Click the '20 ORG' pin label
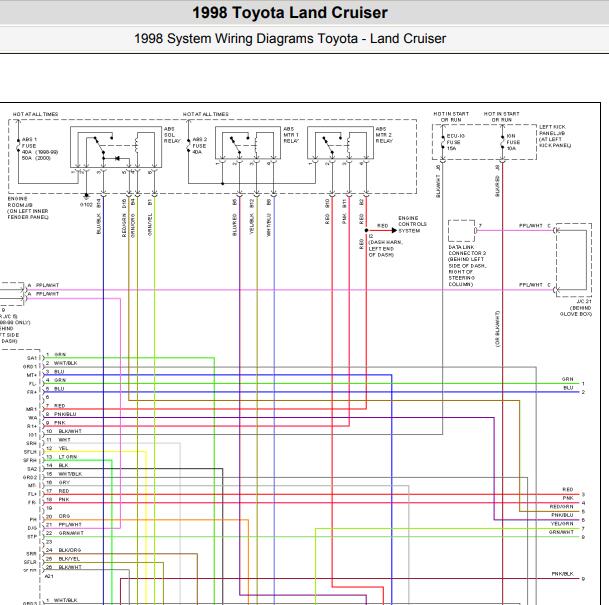609x605 pixels. (x=58, y=516)
